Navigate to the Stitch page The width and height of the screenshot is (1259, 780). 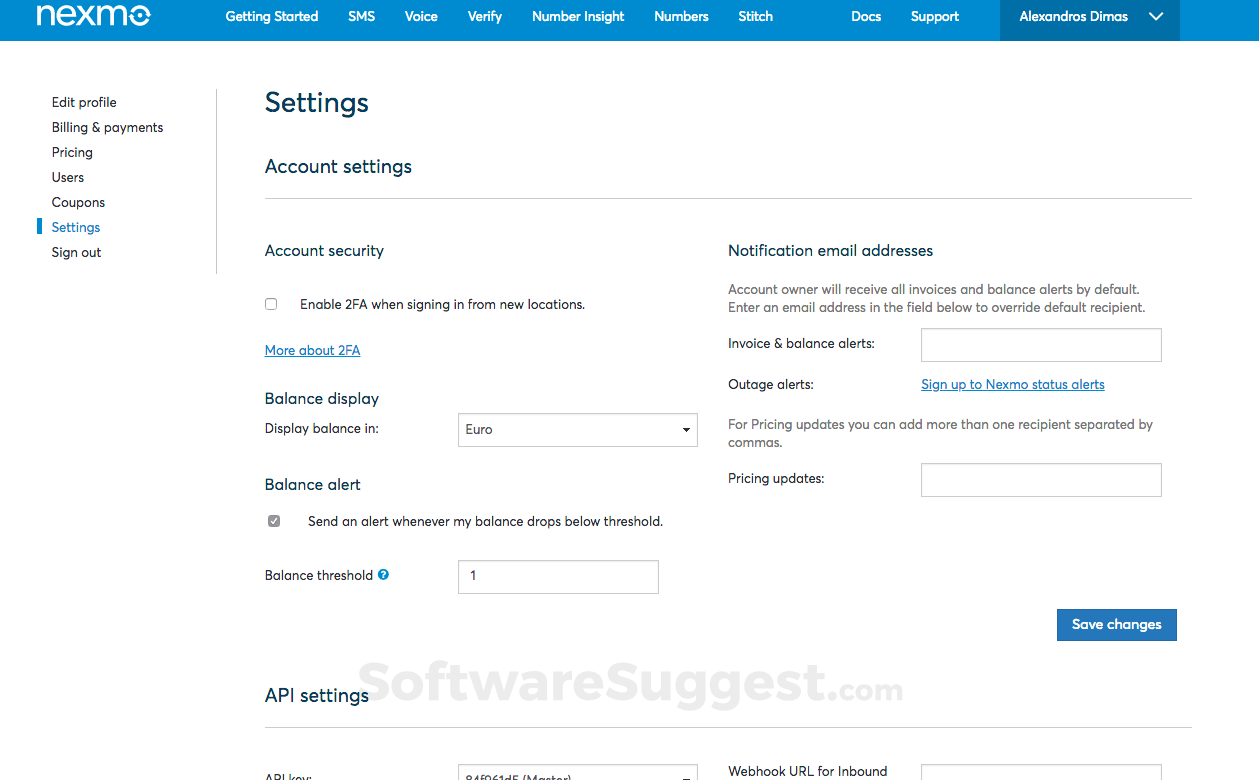coord(755,16)
